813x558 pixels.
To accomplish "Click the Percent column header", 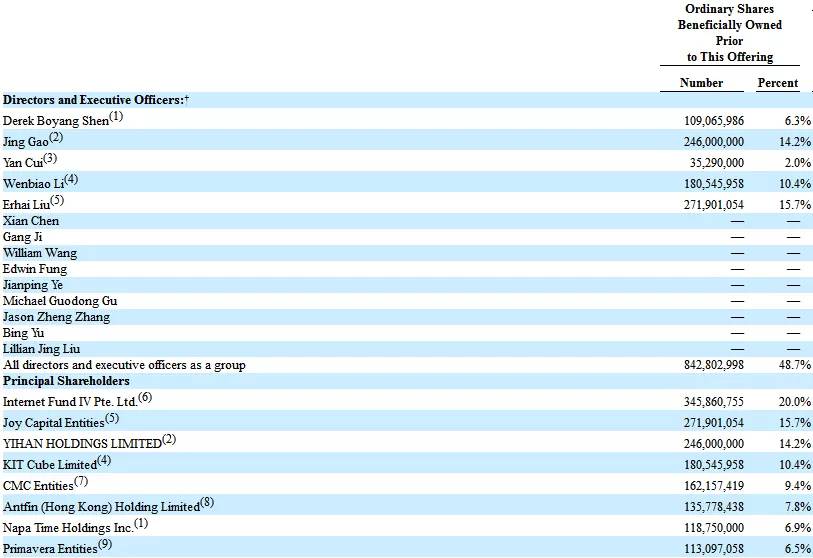I will tap(778, 83).
